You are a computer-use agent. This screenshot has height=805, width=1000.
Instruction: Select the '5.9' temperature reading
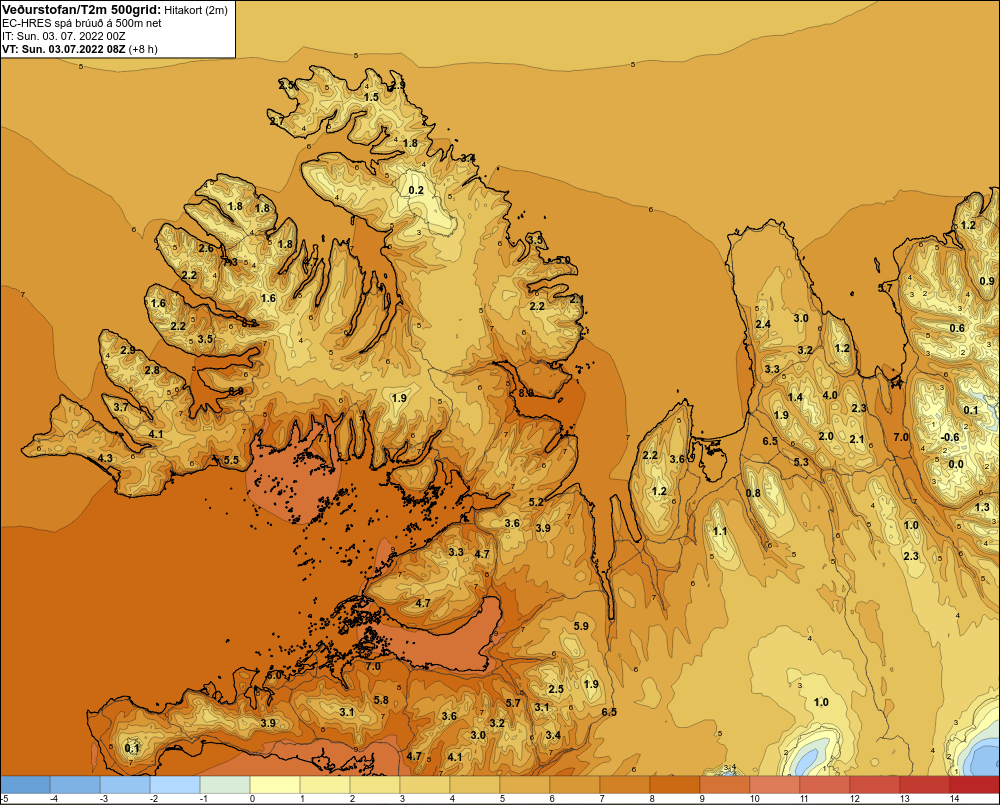[581, 626]
